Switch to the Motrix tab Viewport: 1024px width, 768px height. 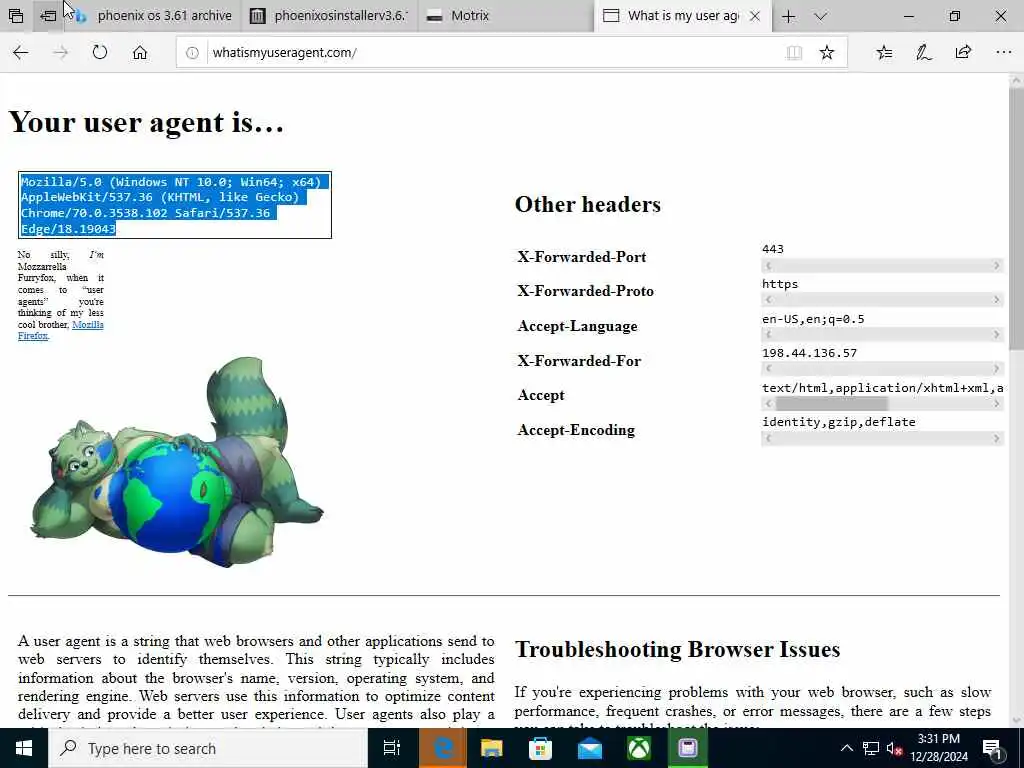pos(505,16)
